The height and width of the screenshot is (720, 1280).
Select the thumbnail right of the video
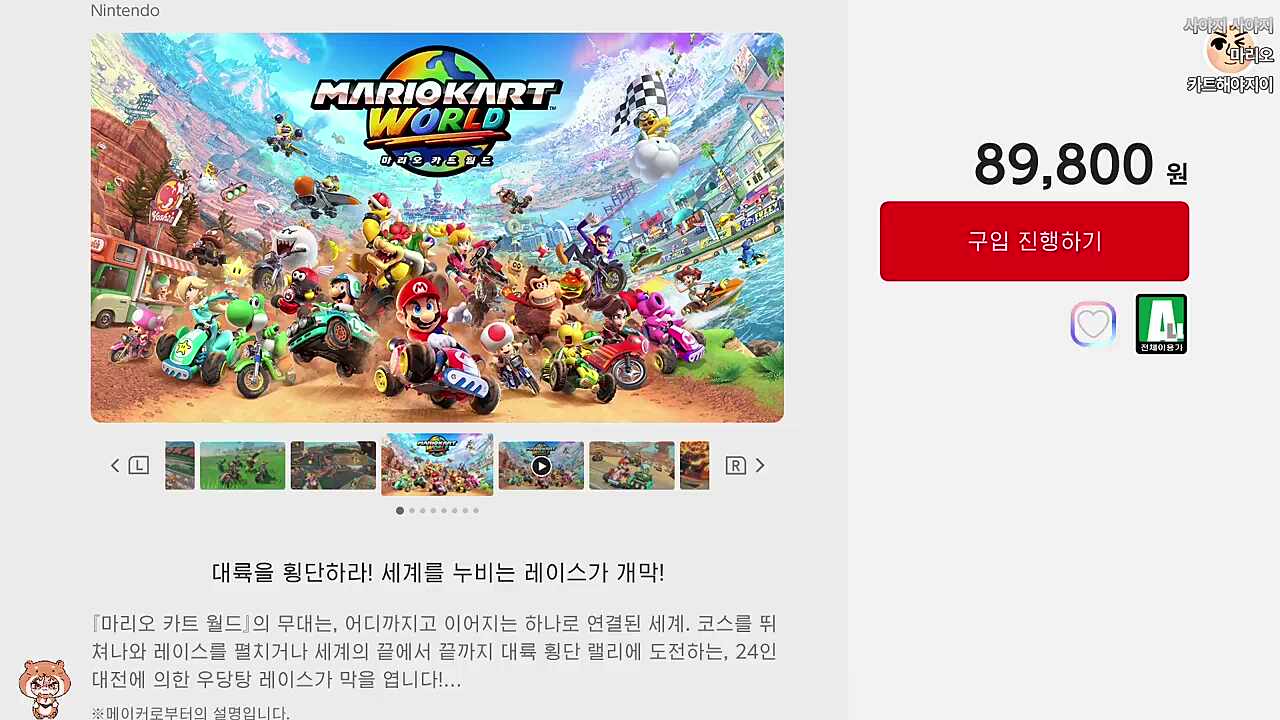[632, 465]
